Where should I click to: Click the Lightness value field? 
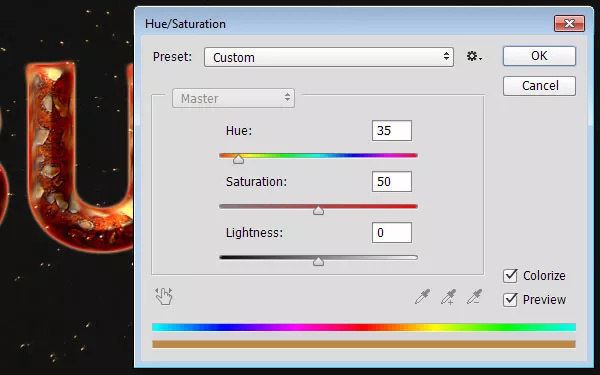392,233
